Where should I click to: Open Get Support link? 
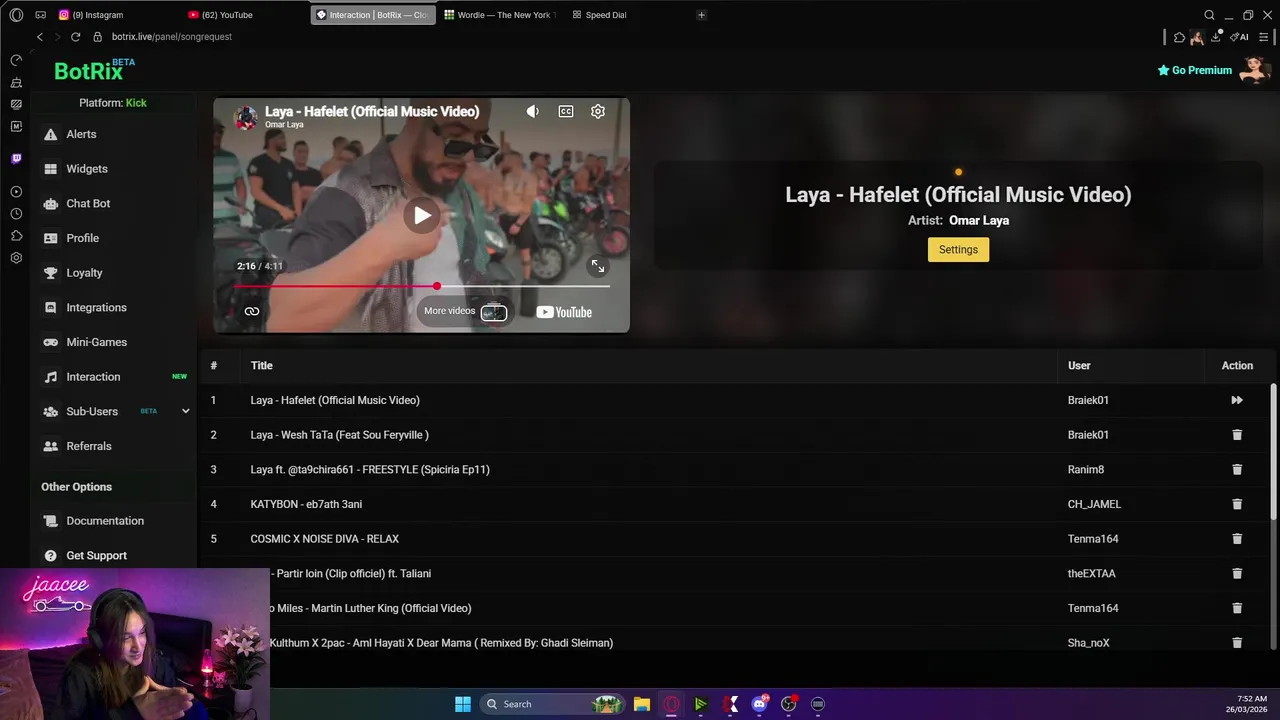pyautogui.click(x=96, y=555)
